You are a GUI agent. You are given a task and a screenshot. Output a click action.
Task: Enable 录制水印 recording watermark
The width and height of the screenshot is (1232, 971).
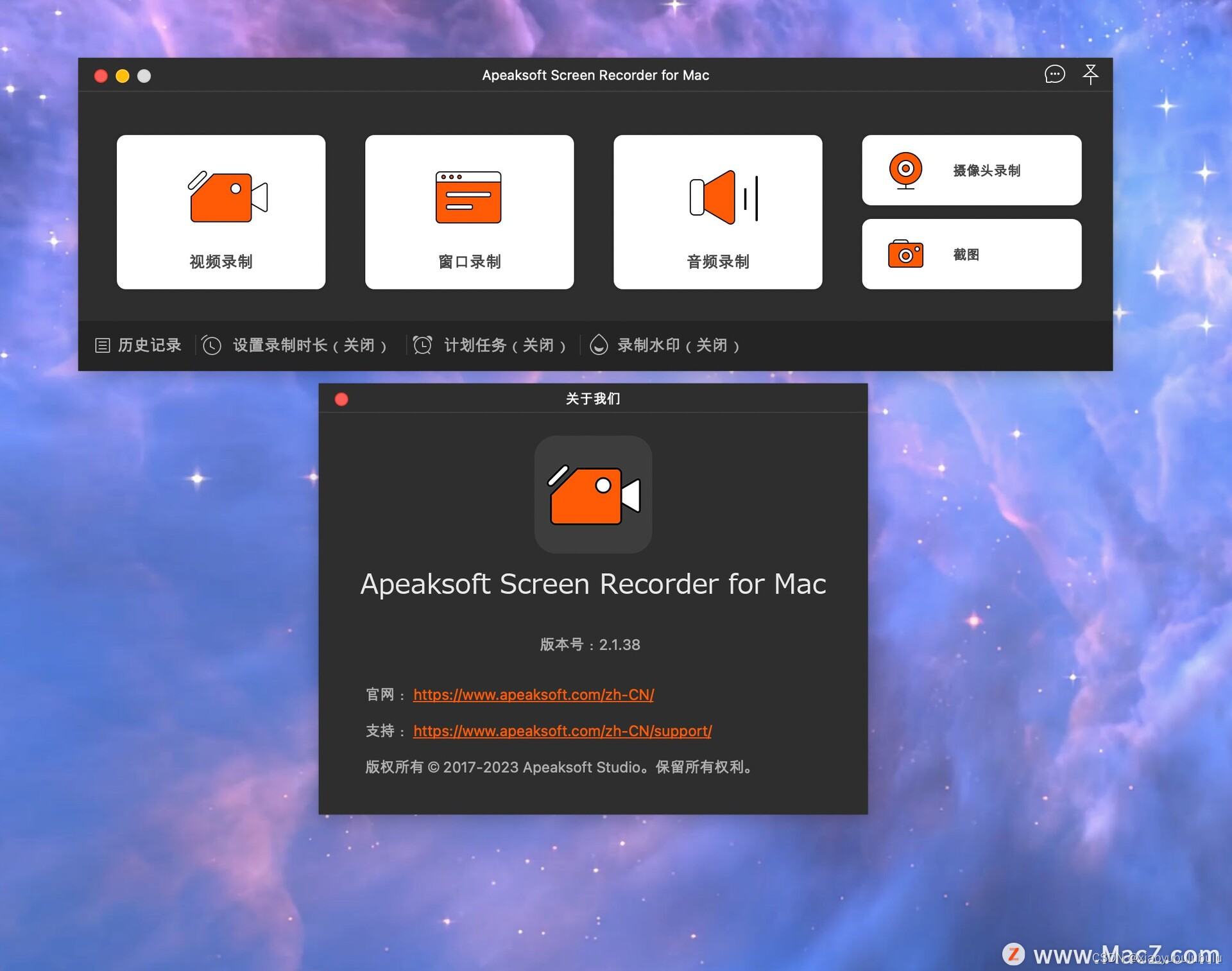(677, 345)
